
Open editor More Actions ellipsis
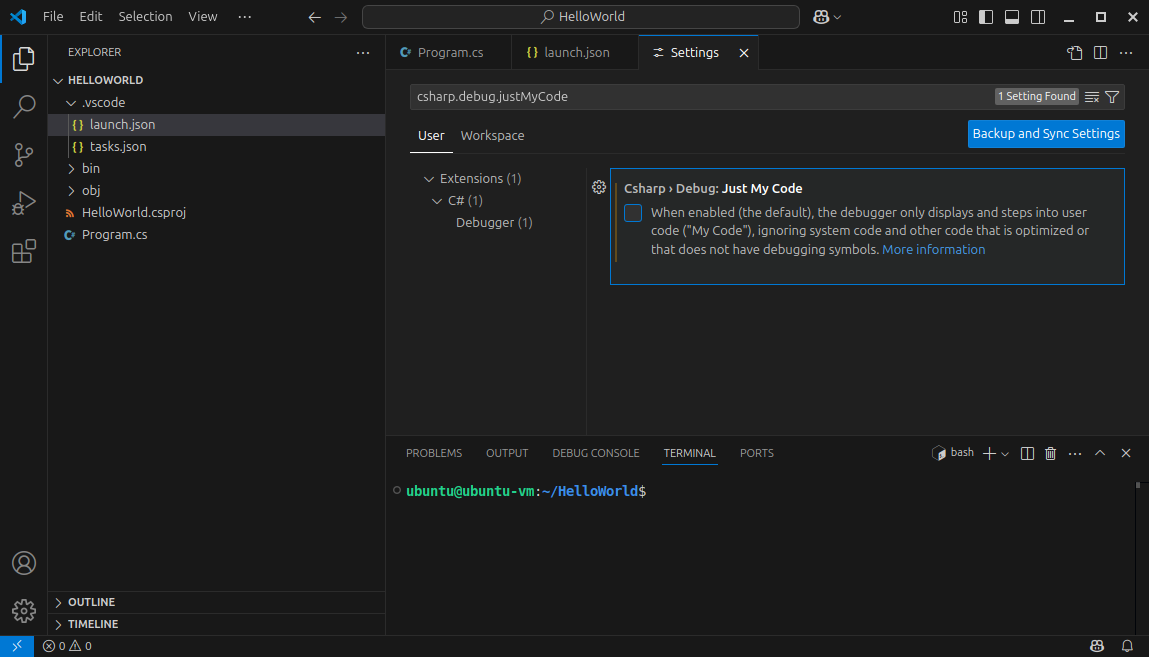click(x=1126, y=53)
